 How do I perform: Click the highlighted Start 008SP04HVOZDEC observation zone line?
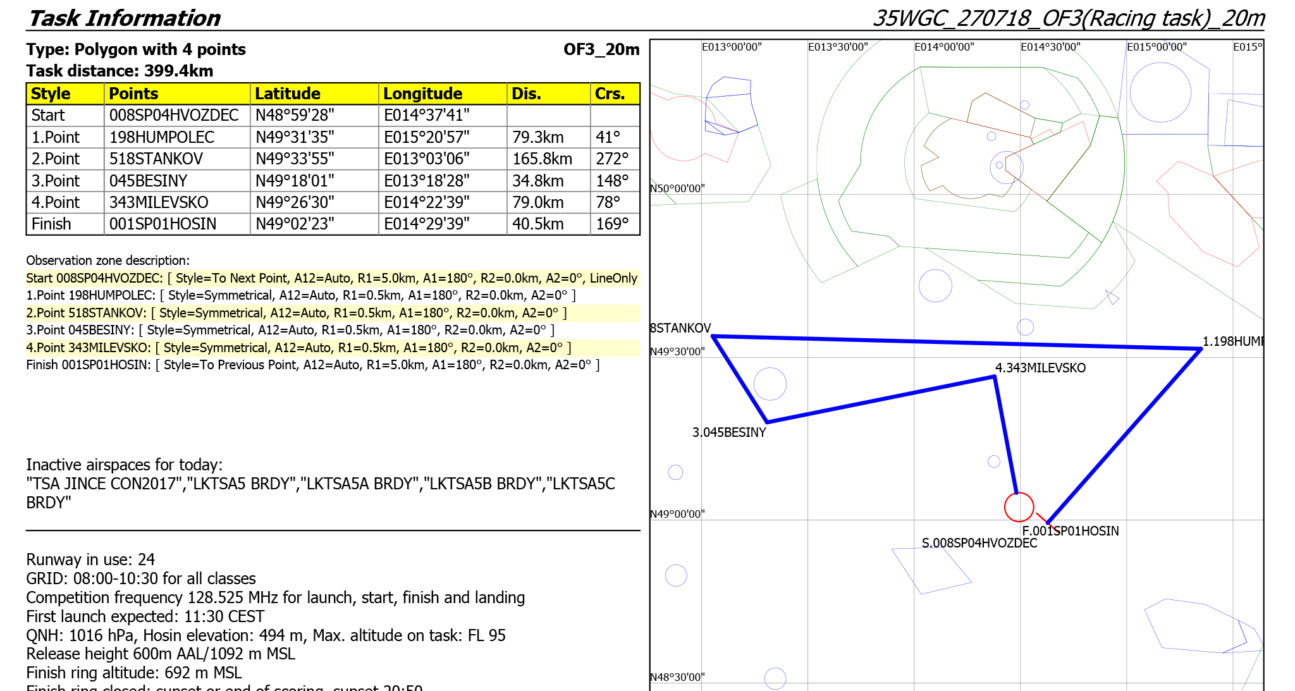click(331, 278)
